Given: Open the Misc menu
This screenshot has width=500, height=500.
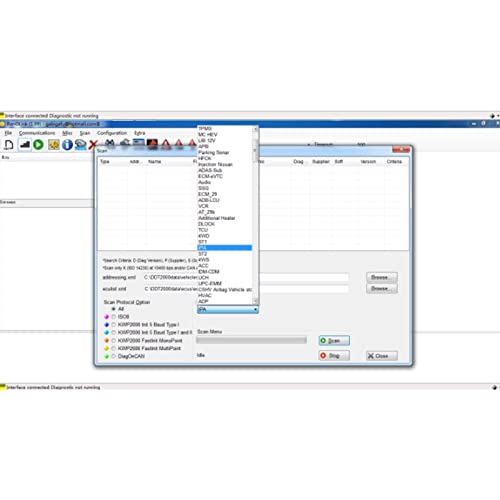Looking at the screenshot, I should (x=67, y=133).
